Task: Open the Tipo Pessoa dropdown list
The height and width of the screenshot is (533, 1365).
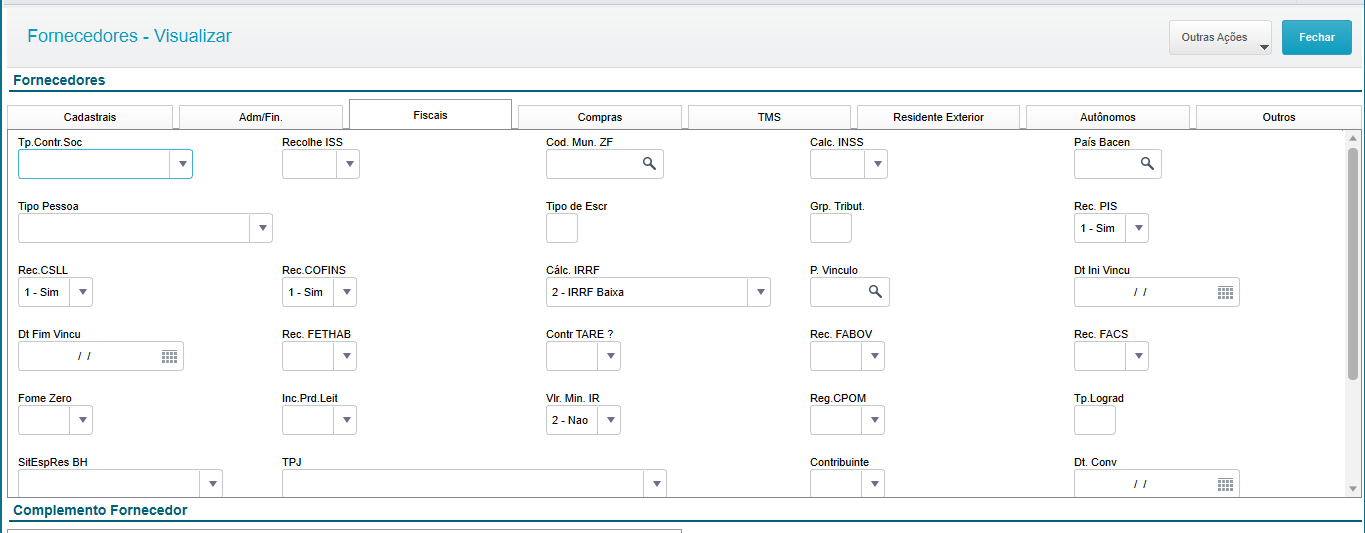Action: pyautogui.click(x=261, y=228)
